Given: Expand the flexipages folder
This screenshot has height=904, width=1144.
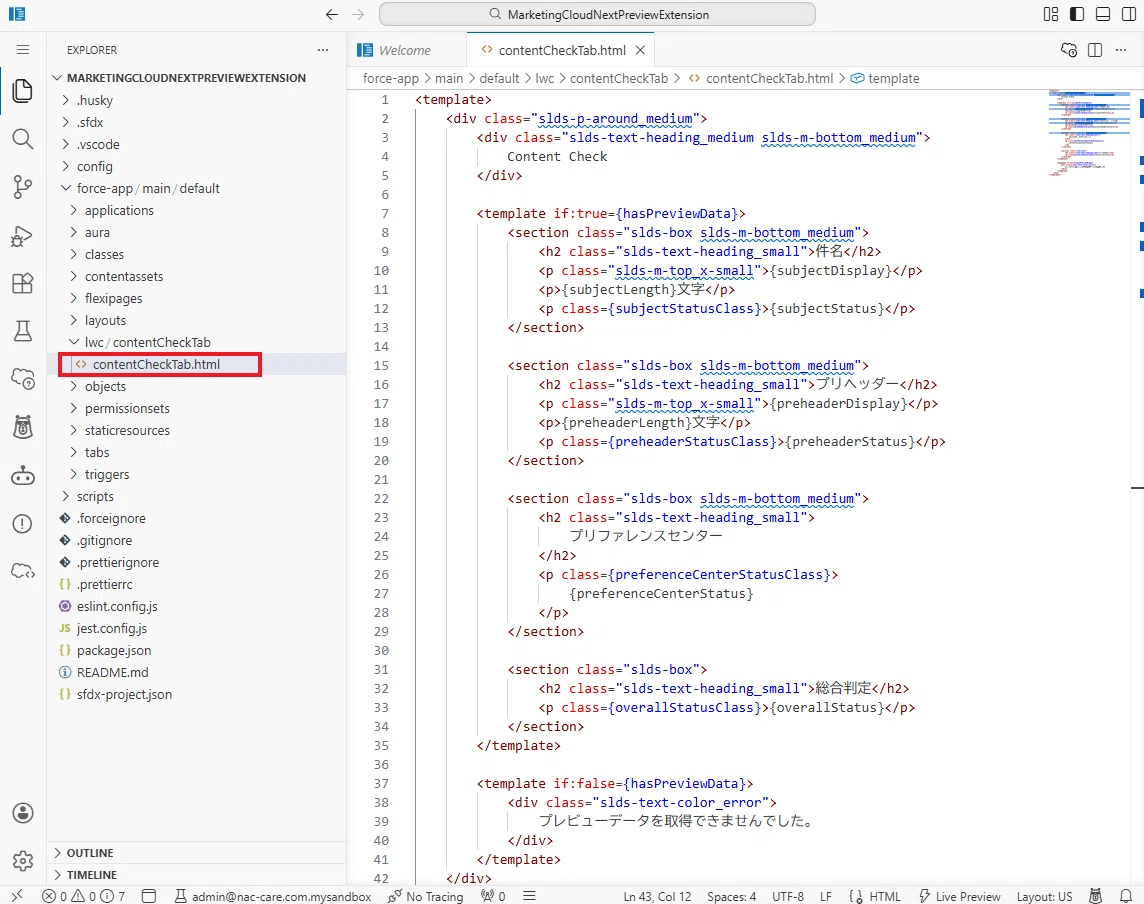Looking at the screenshot, I should pos(196,298).
